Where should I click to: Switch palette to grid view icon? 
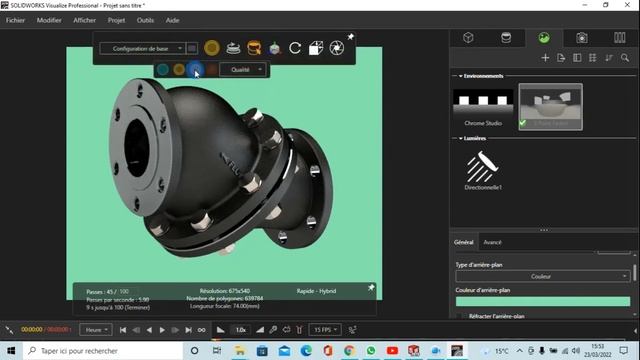[593, 58]
